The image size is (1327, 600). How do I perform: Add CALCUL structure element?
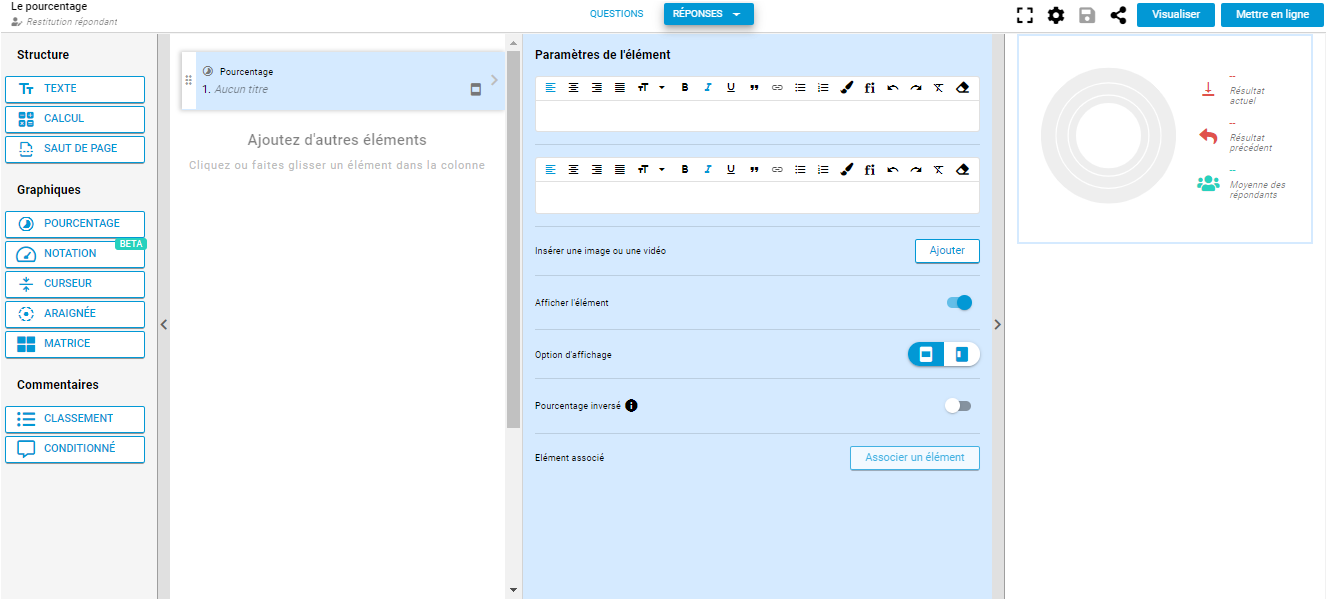tap(75, 119)
